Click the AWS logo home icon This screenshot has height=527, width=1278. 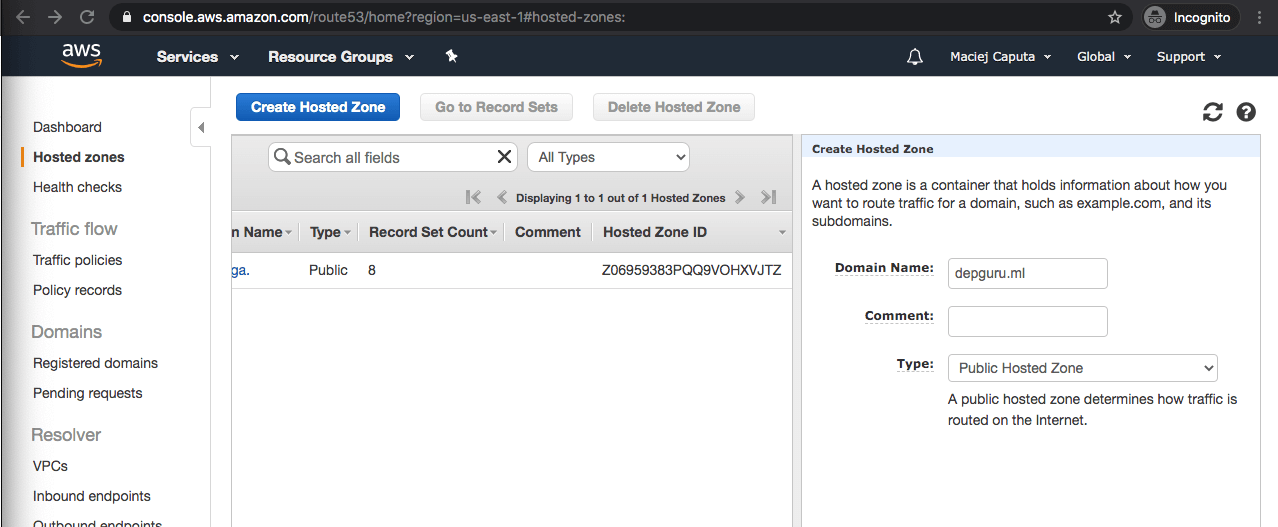tap(81, 56)
